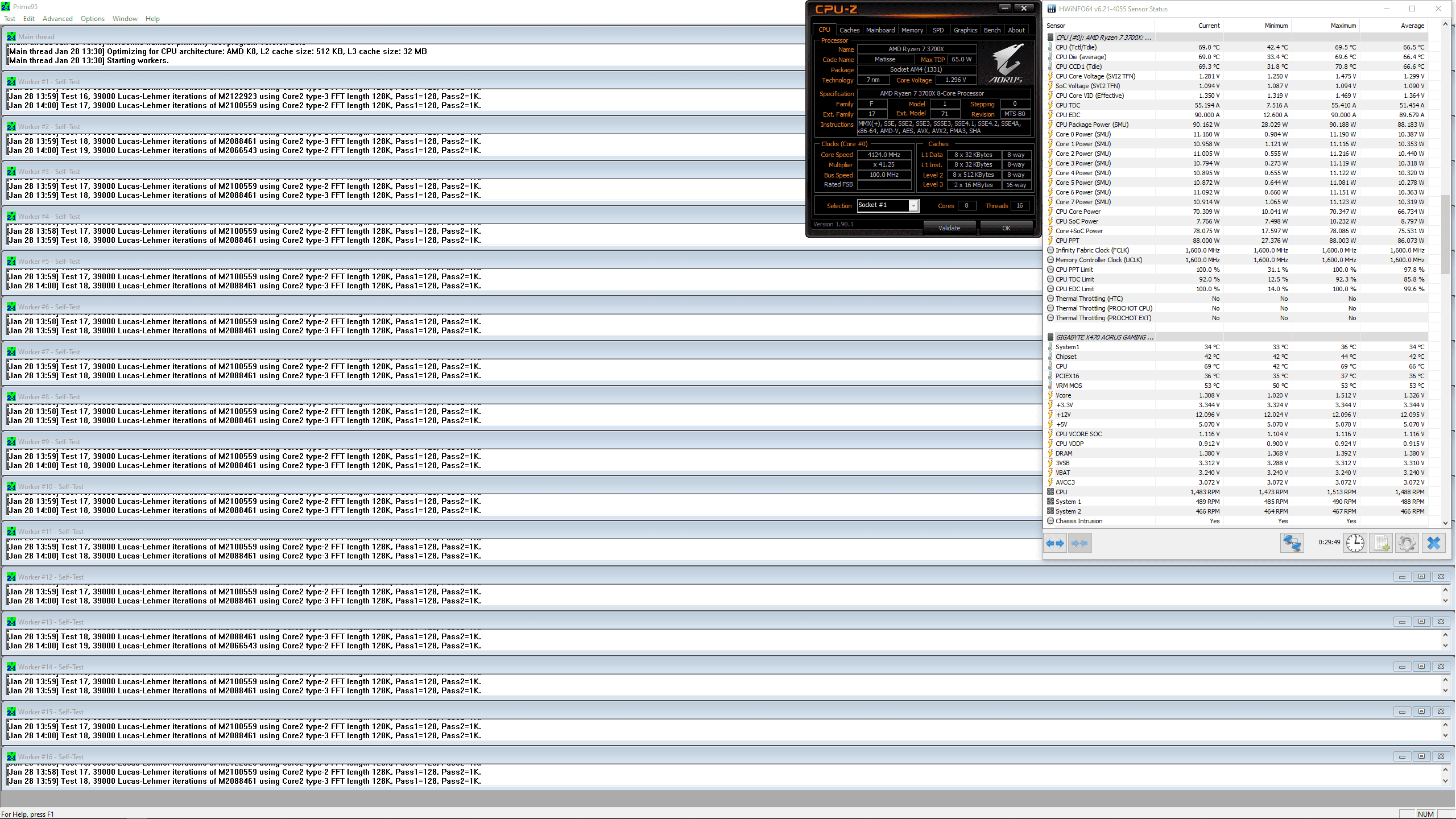Switch to the Memory tab in CPU-Z
The height and width of the screenshot is (819, 1456).
coord(912,30)
